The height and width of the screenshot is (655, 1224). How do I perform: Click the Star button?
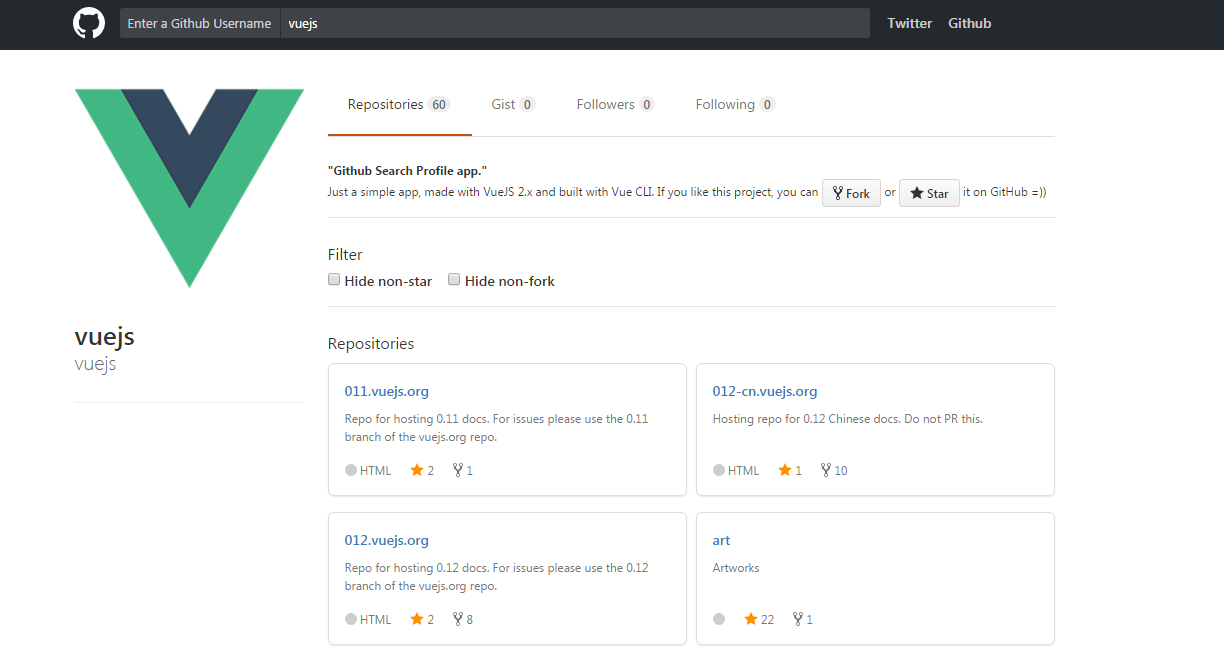(x=929, y=193)
